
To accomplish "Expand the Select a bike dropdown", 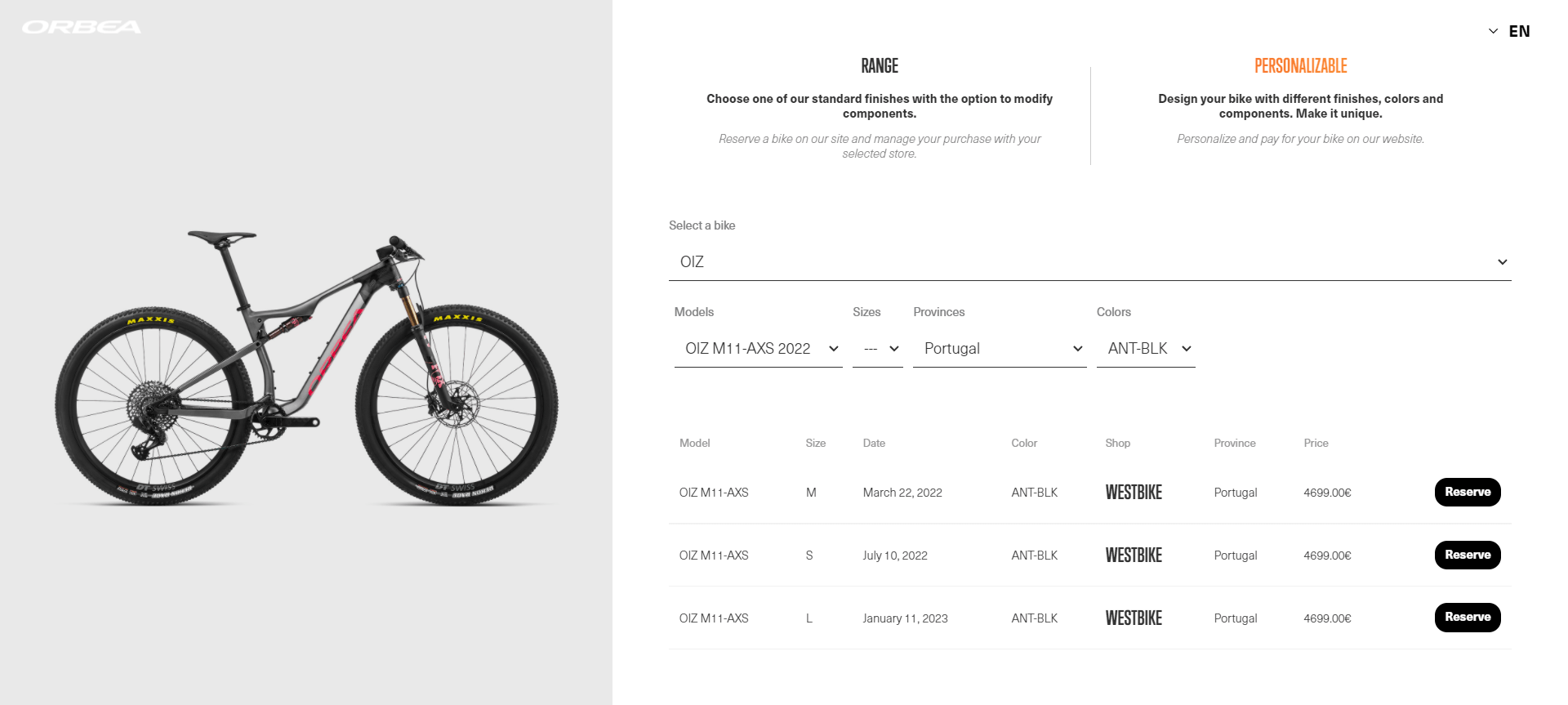I will [1090, 261].
